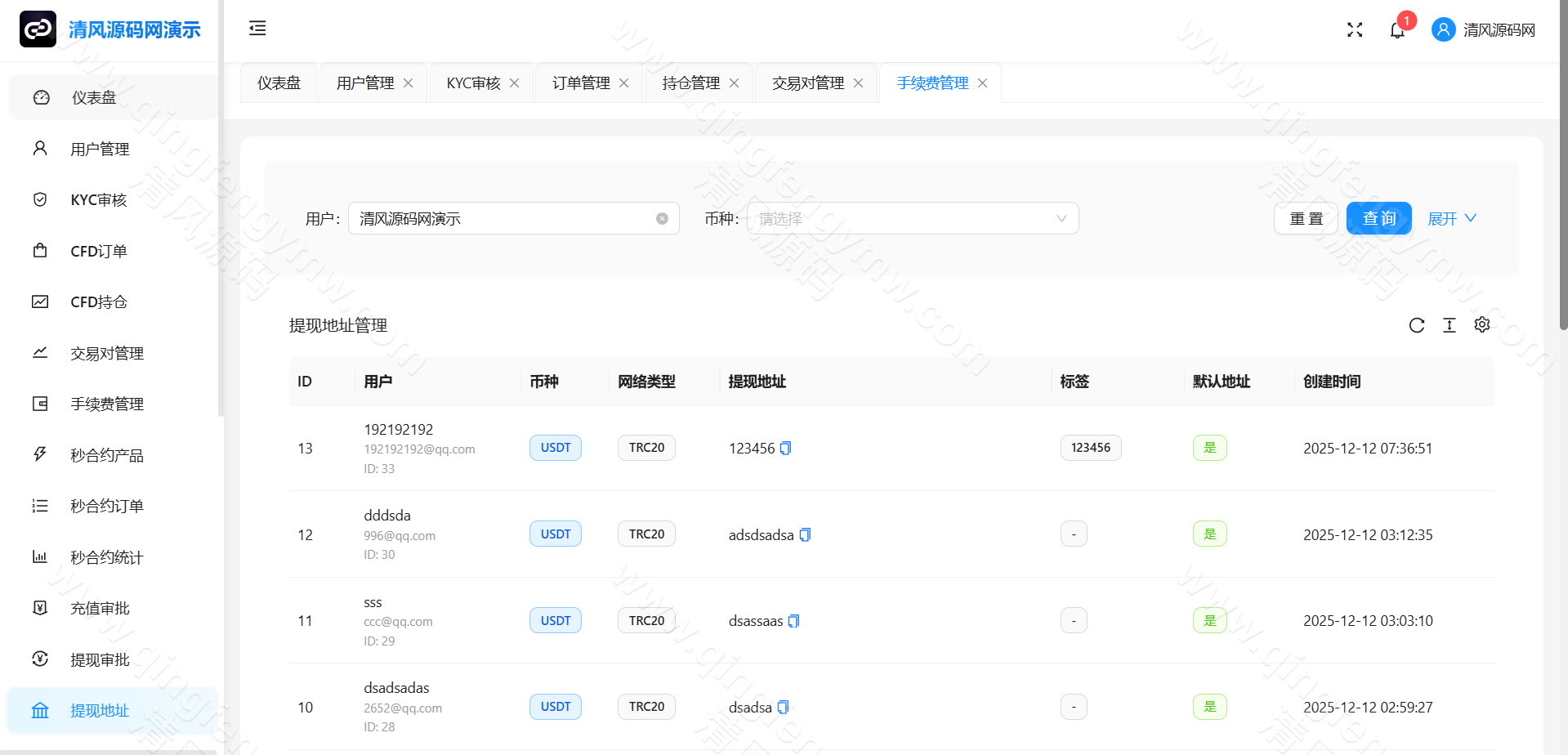The image size is (1568, 755).
Task: Refresh the withdrawal address table
Action: tap(1416, 324)
